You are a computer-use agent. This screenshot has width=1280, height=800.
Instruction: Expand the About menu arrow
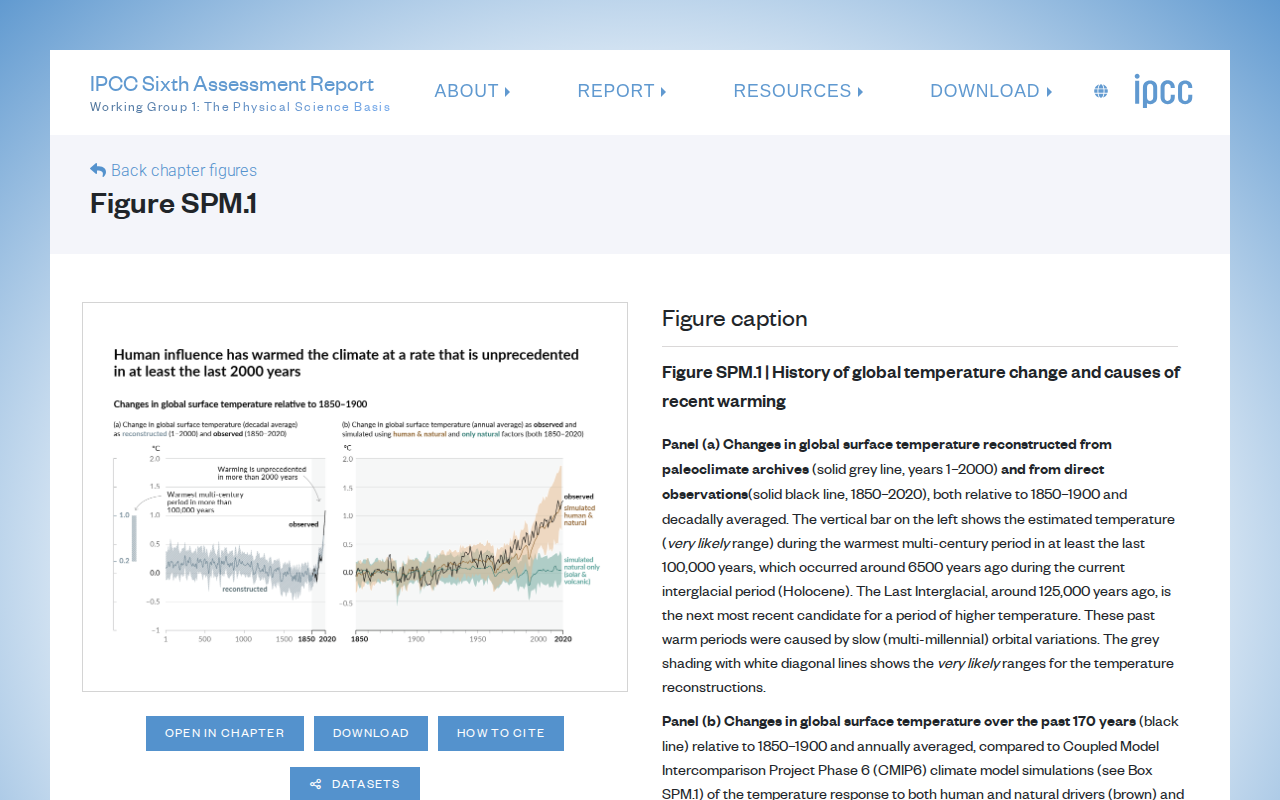coord(508,92)
